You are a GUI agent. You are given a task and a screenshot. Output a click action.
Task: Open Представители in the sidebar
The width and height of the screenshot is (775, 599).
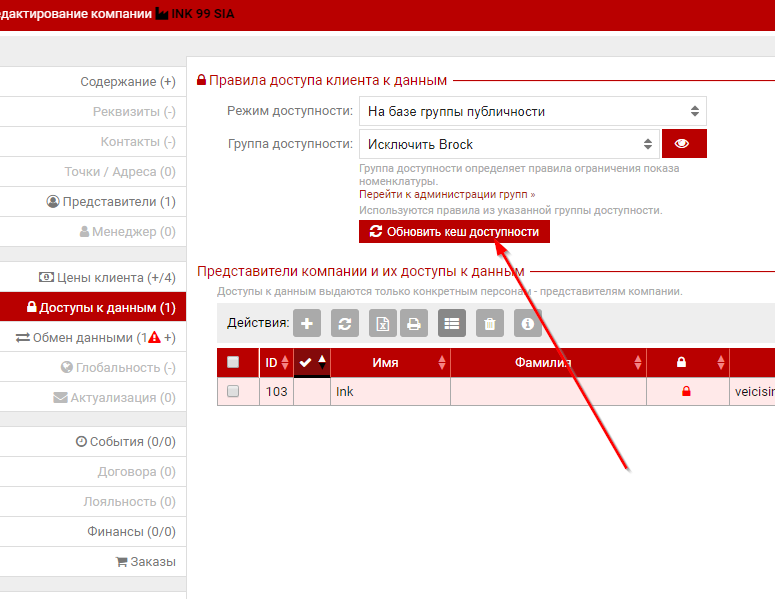pyautogui.click(x=110, y=201)
